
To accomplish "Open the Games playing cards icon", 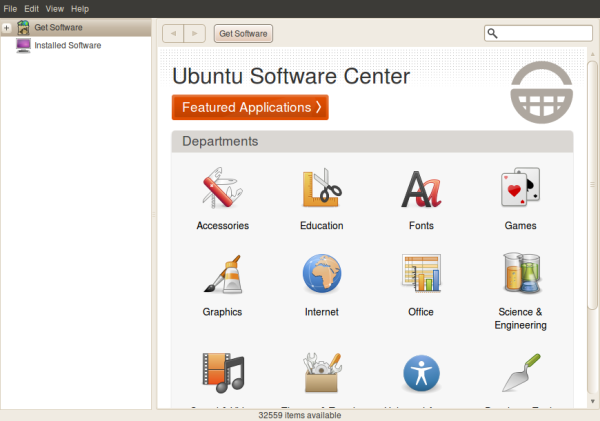I will tap(520, 186).
